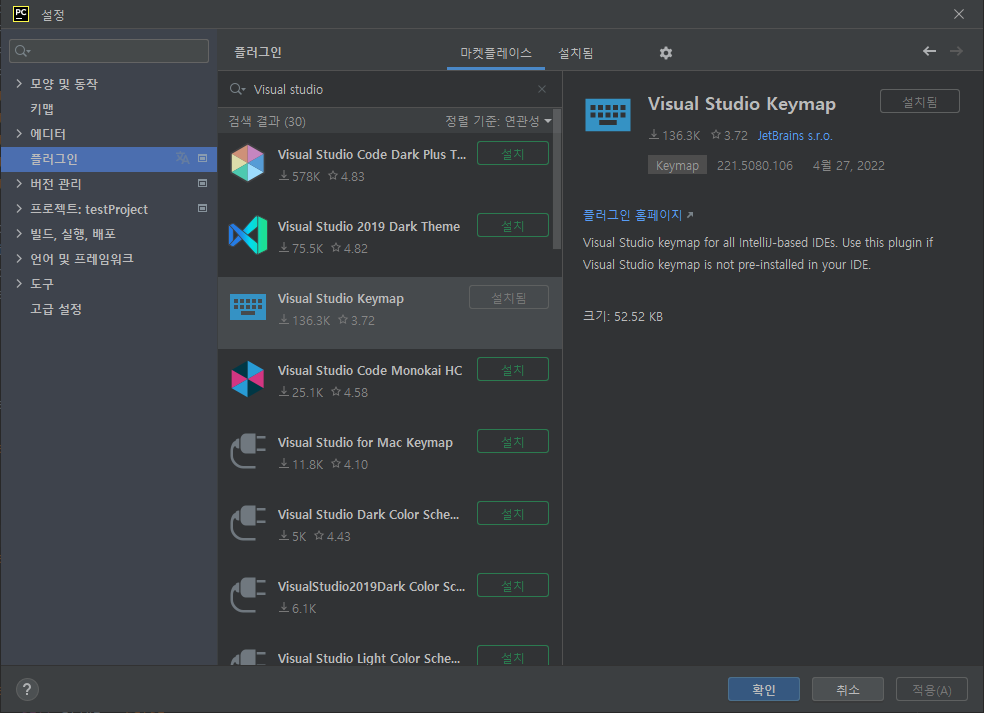Screen dimensions: 984x713
Task: Install VisualStudio2019Dark Color Scheme
Action: (513, 585)
